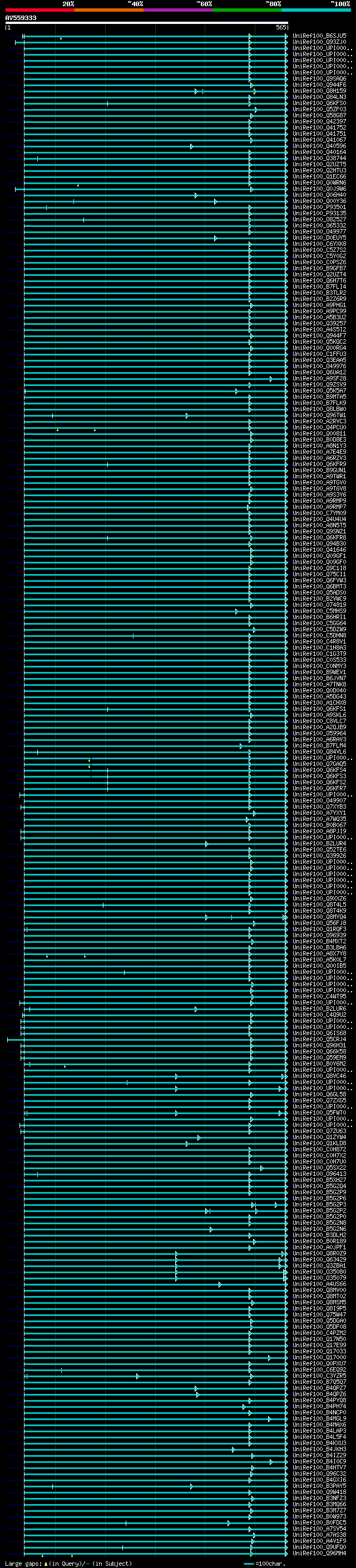Select the UniRef100_P93135 entry

pos(319,213)
